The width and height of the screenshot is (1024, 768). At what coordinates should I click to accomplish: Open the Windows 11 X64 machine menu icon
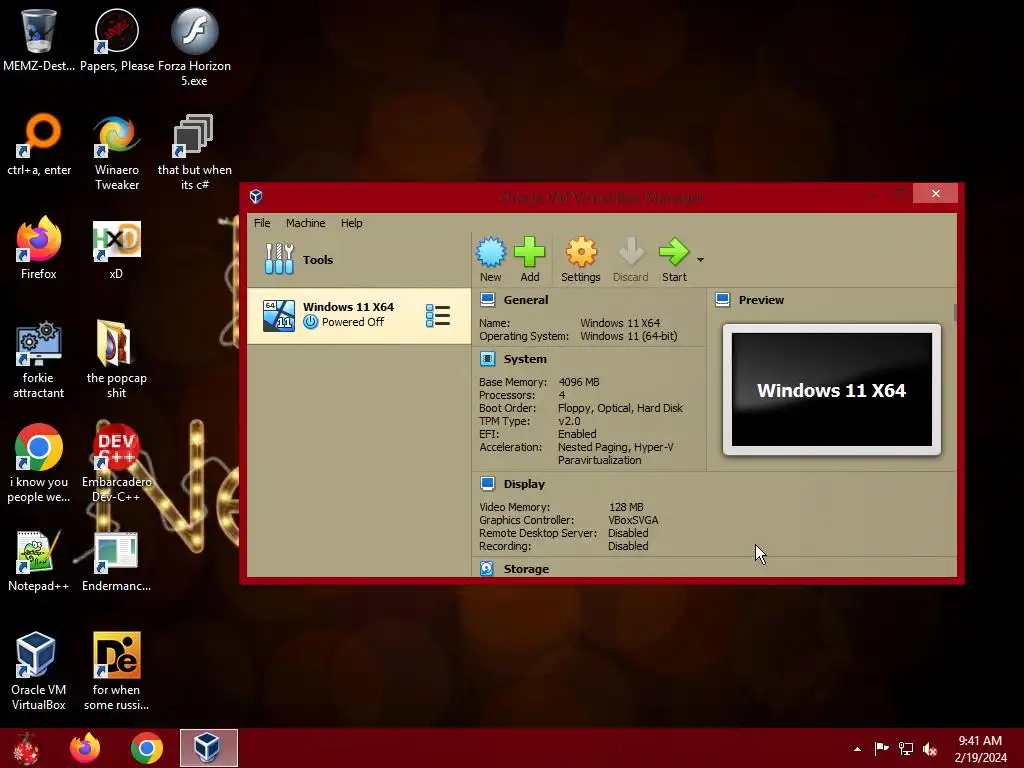(438, 315)
